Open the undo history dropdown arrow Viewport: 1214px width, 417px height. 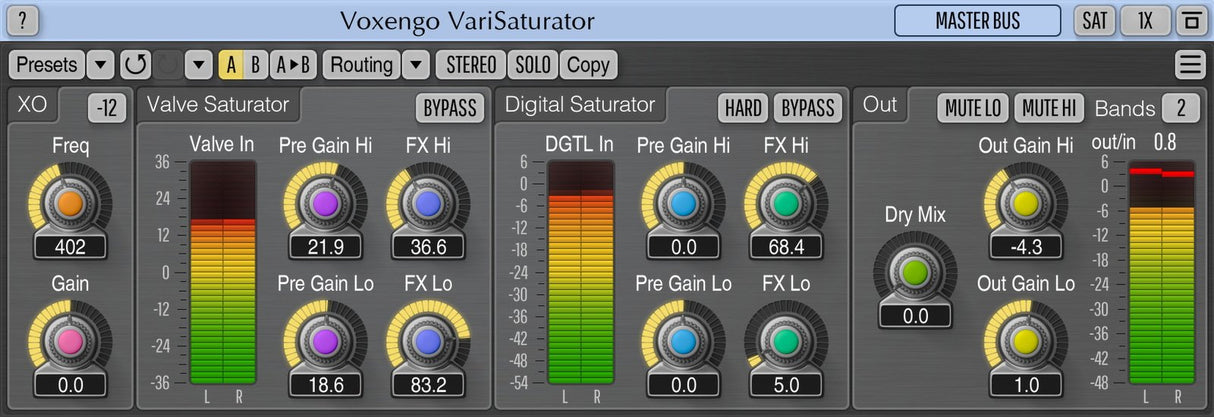(x=199, y=65)
